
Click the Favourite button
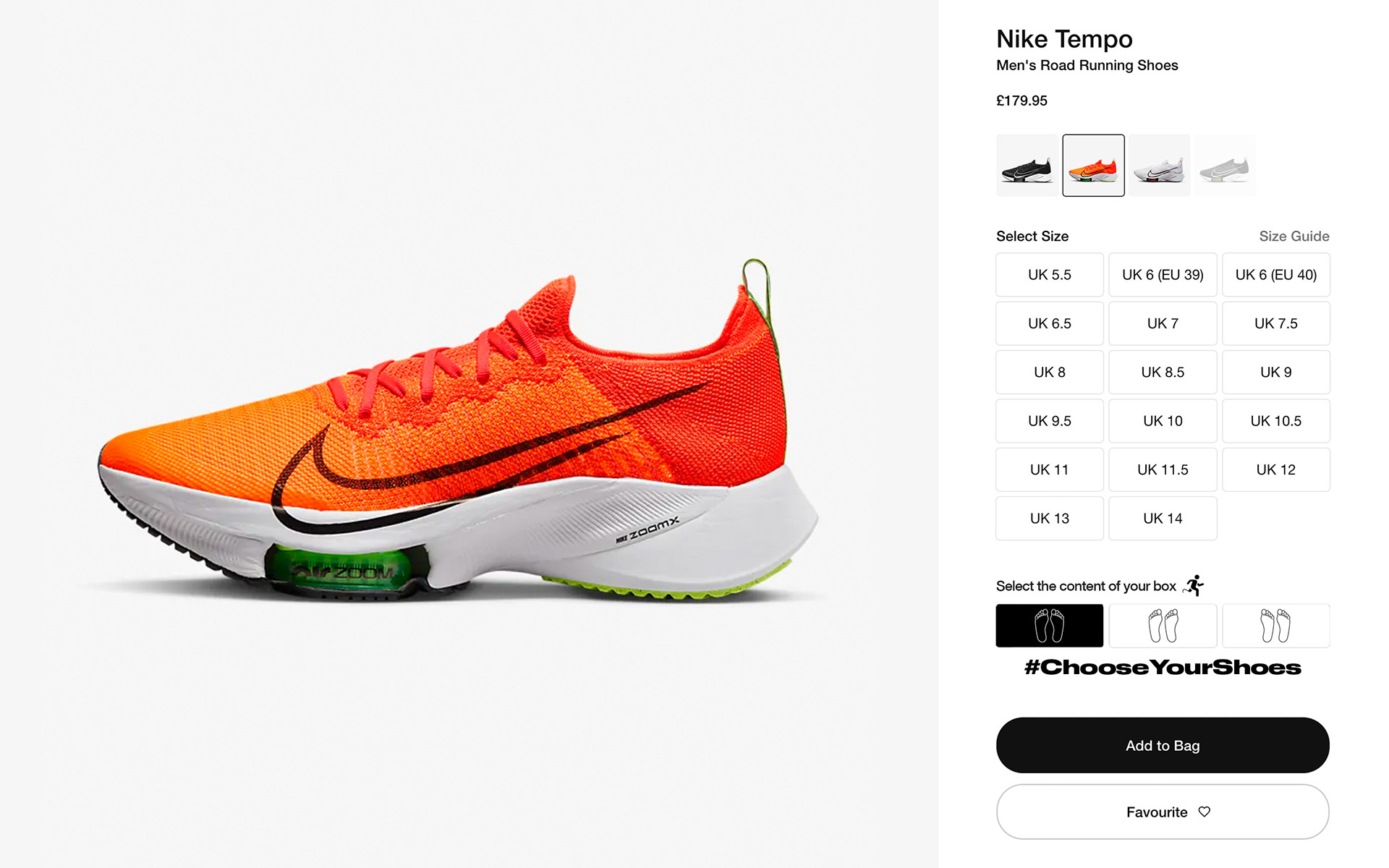coord(1163,812)
